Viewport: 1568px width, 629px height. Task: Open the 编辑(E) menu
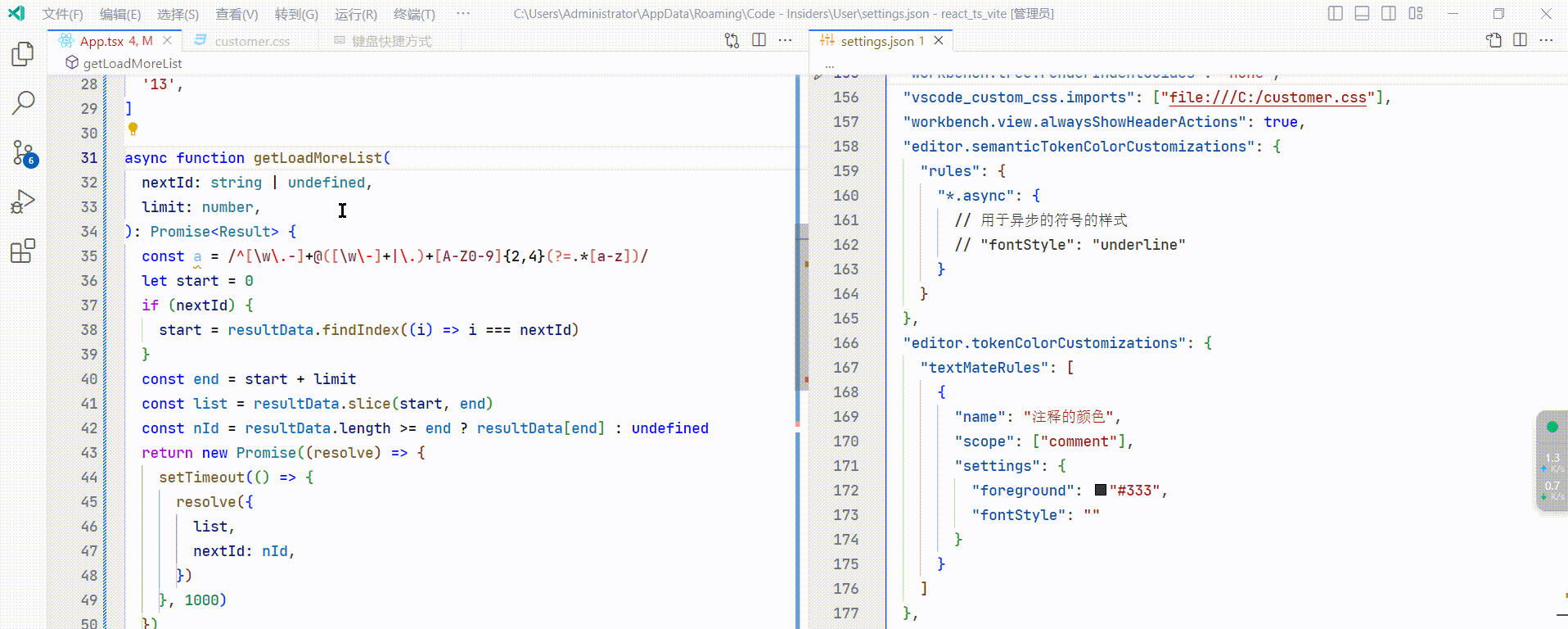coord(120,14)
